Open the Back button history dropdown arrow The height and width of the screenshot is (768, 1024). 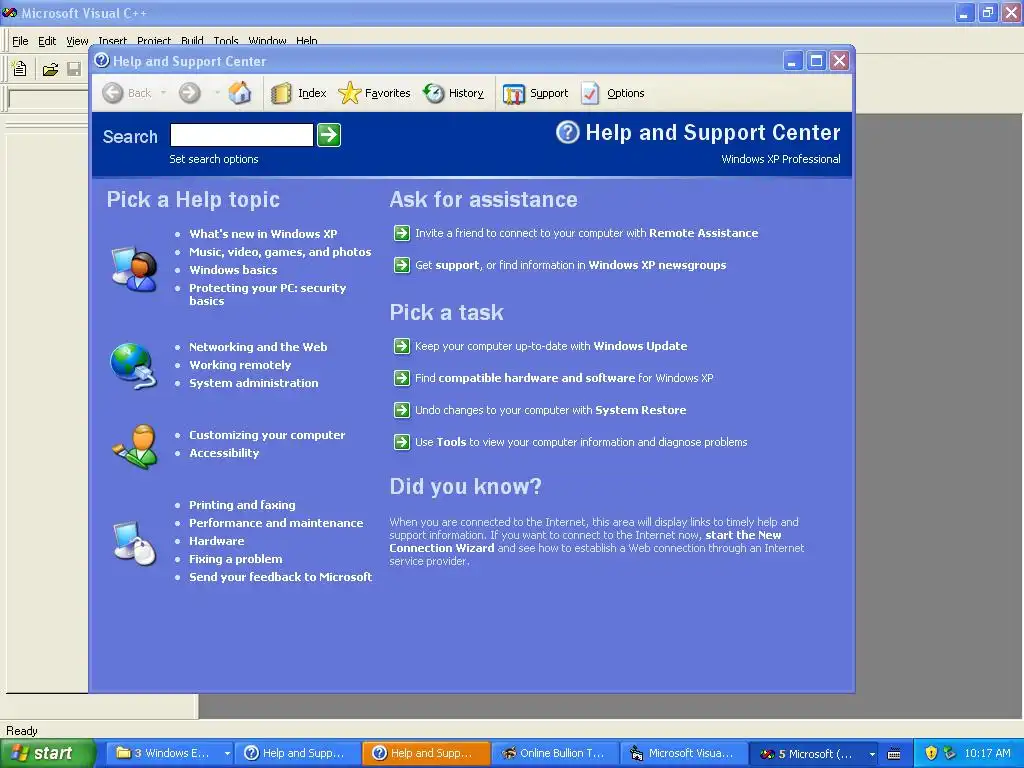[163, 93]
